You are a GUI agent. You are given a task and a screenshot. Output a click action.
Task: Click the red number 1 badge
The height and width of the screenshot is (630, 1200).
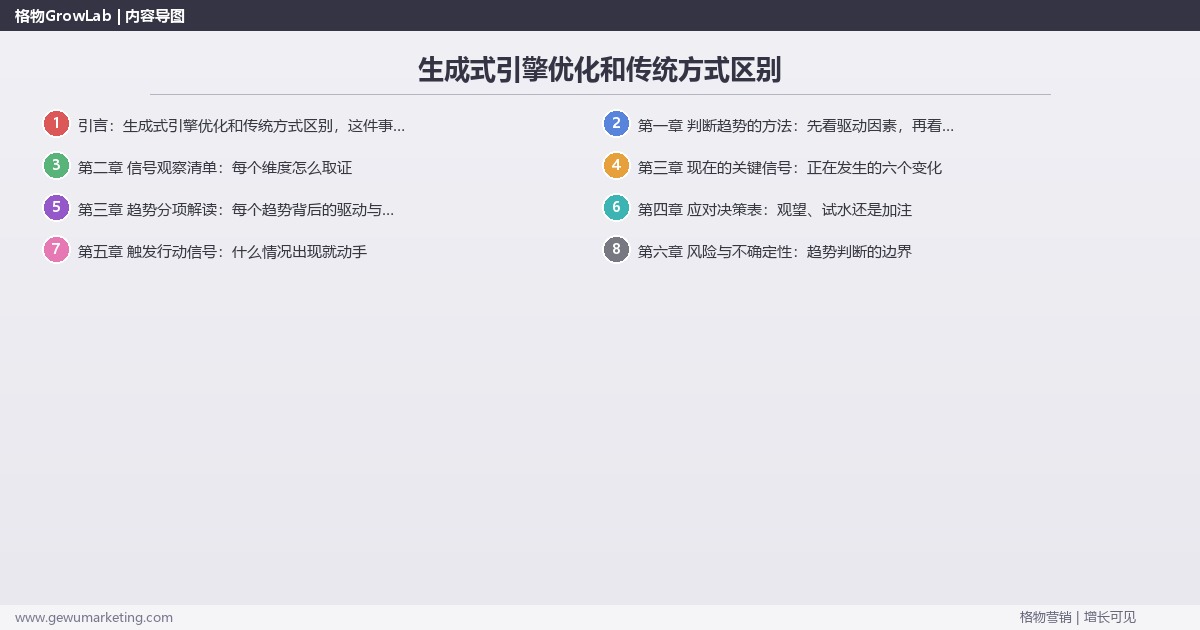(x=56, y=124)
